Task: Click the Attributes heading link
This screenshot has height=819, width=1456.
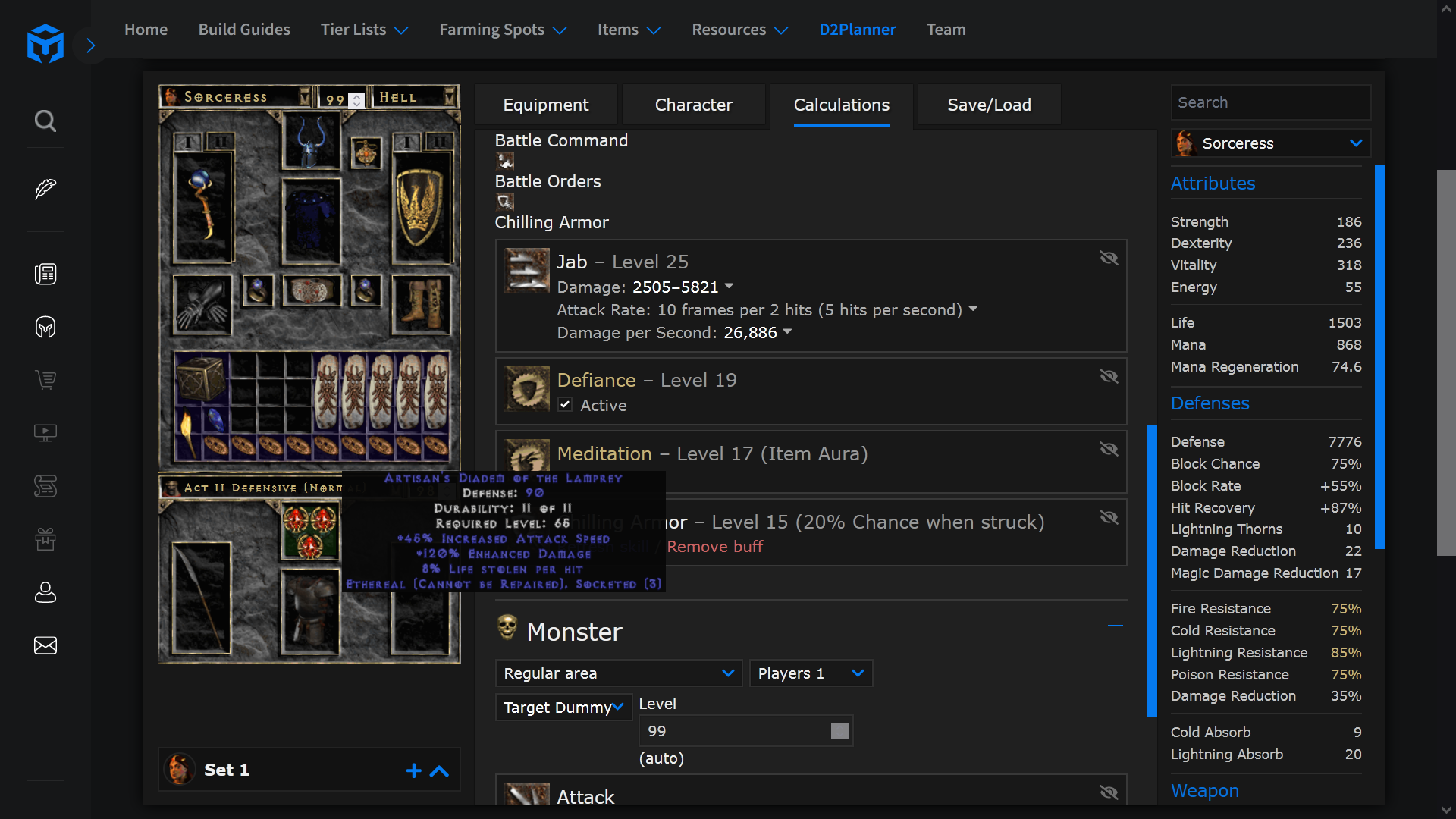Action: [x=1213, y=184]
